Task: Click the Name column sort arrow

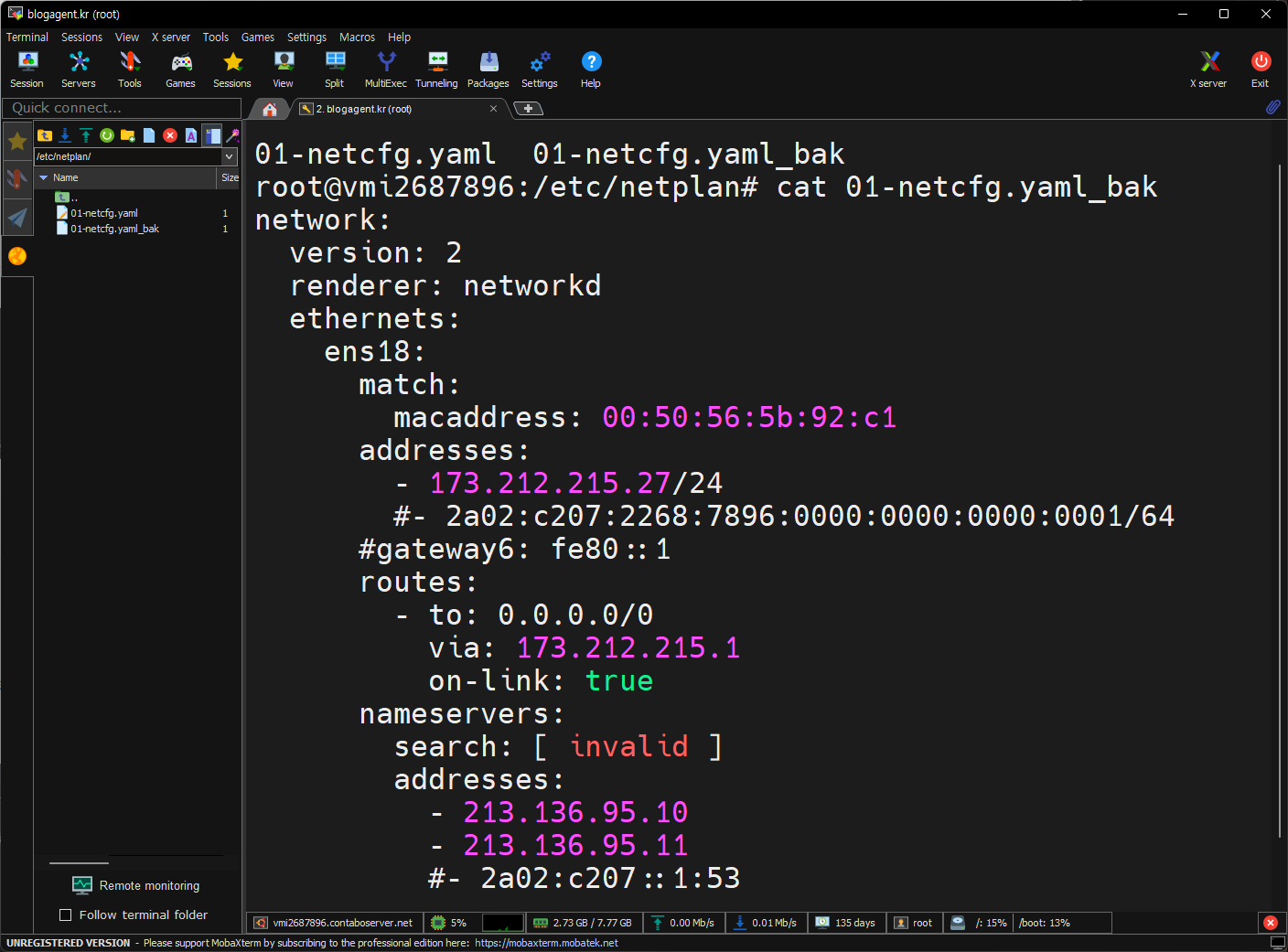Action: point(43,177)
